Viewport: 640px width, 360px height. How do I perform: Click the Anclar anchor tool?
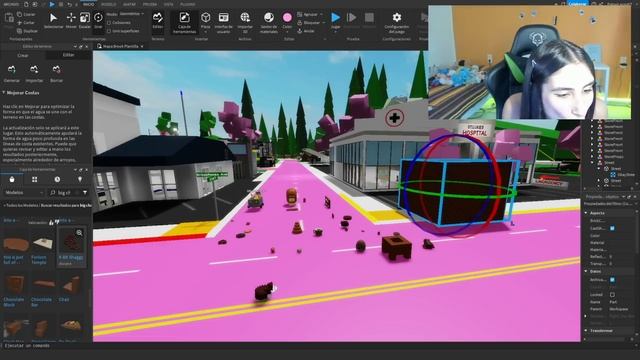[306, 31]
